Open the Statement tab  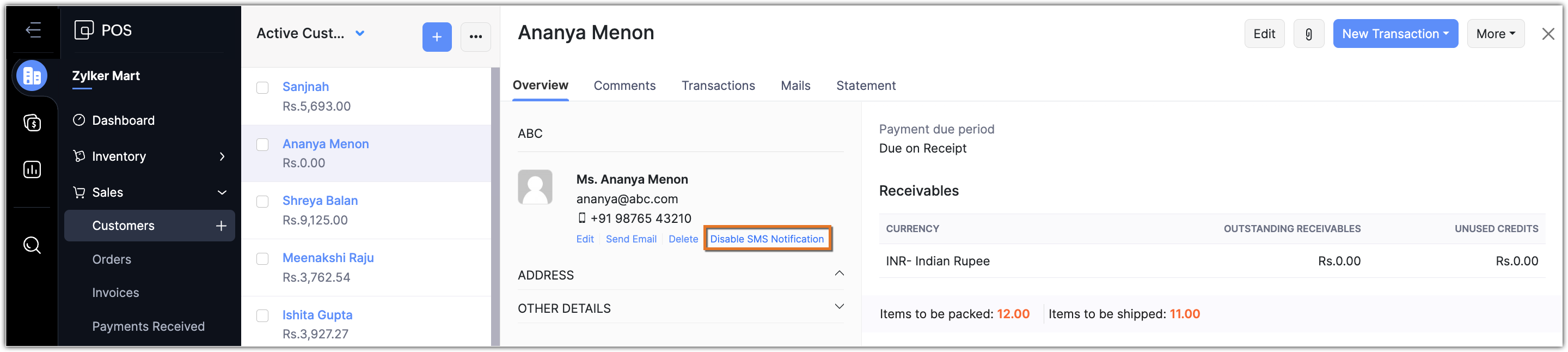[x=866, y=86]
